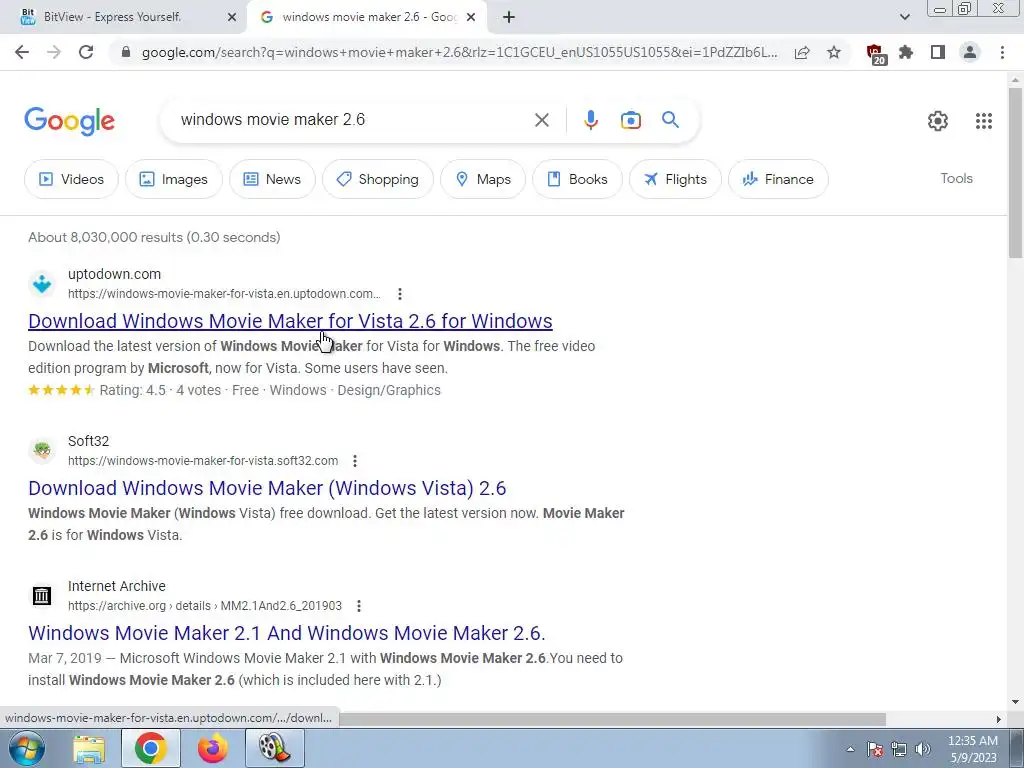
Task: Open the network icon in system tray
Action: click(899, 749)
